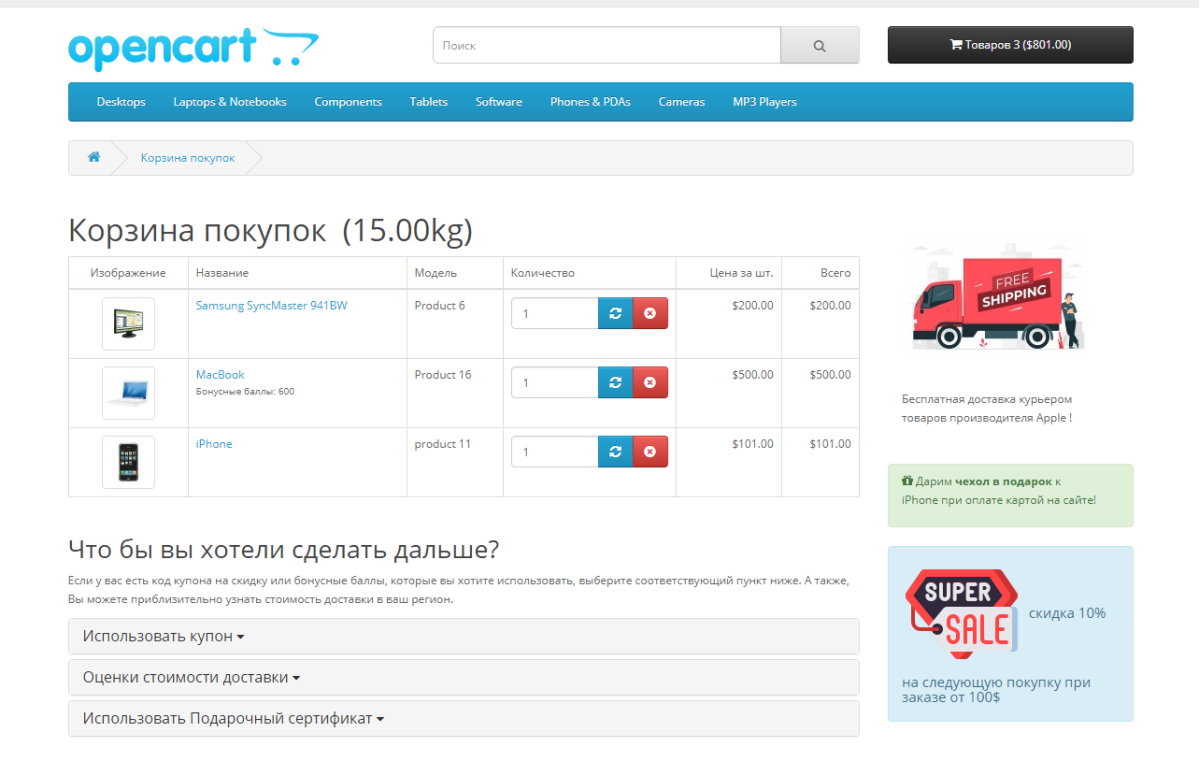Go to Software category
This screenshot has height=761, width=1200.
coord(499,102)
